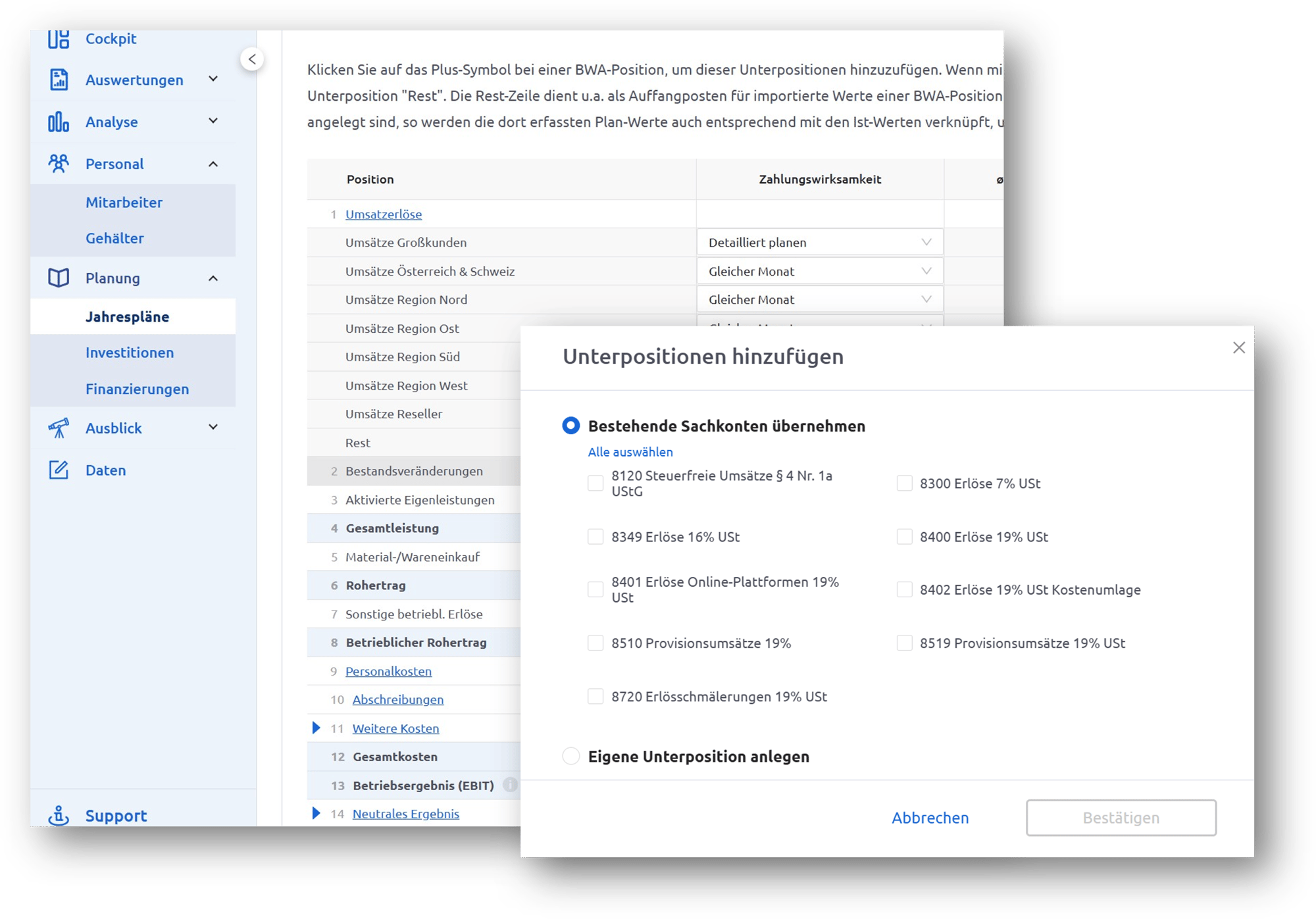Image resolution: width=1316 pixels, height=919 pixels.
Task: Expand the Analyse menu chevron
Action: [213, 121]
